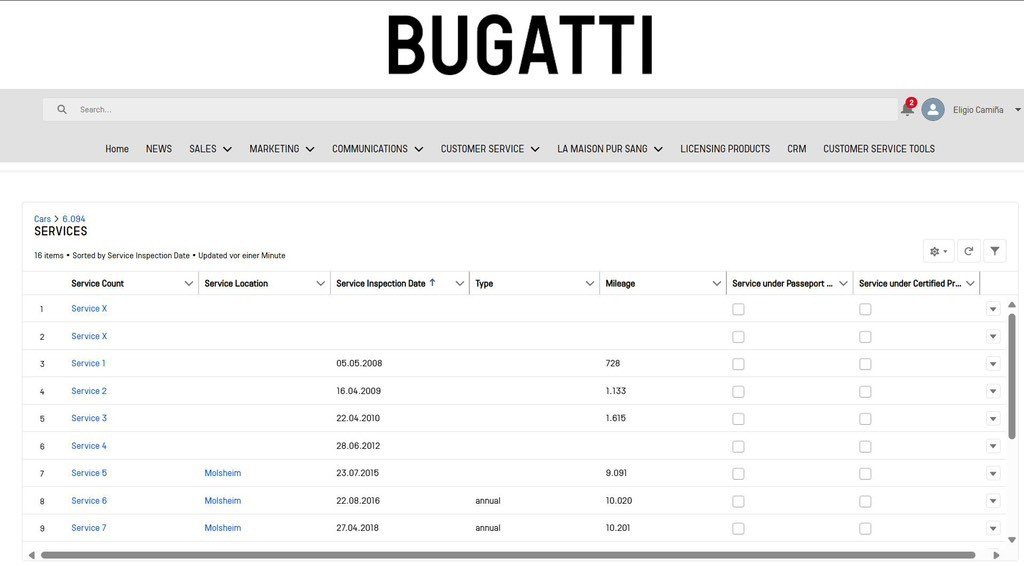The height and width of the screenshot is (566, 1024).
Task: Check Service under Passeport for Service 5
Action: (x=738, y=474)
